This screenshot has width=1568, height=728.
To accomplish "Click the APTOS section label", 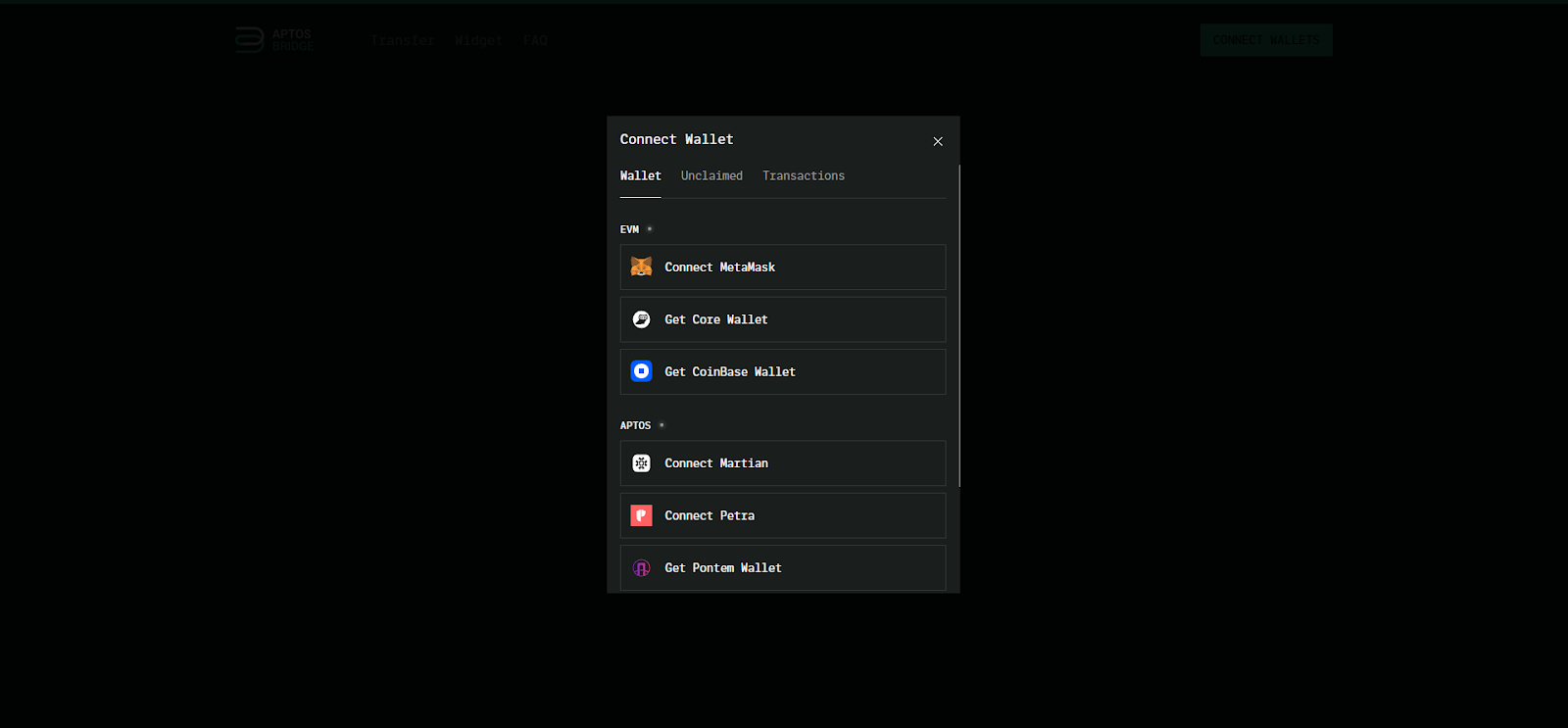I will point(635,425).
